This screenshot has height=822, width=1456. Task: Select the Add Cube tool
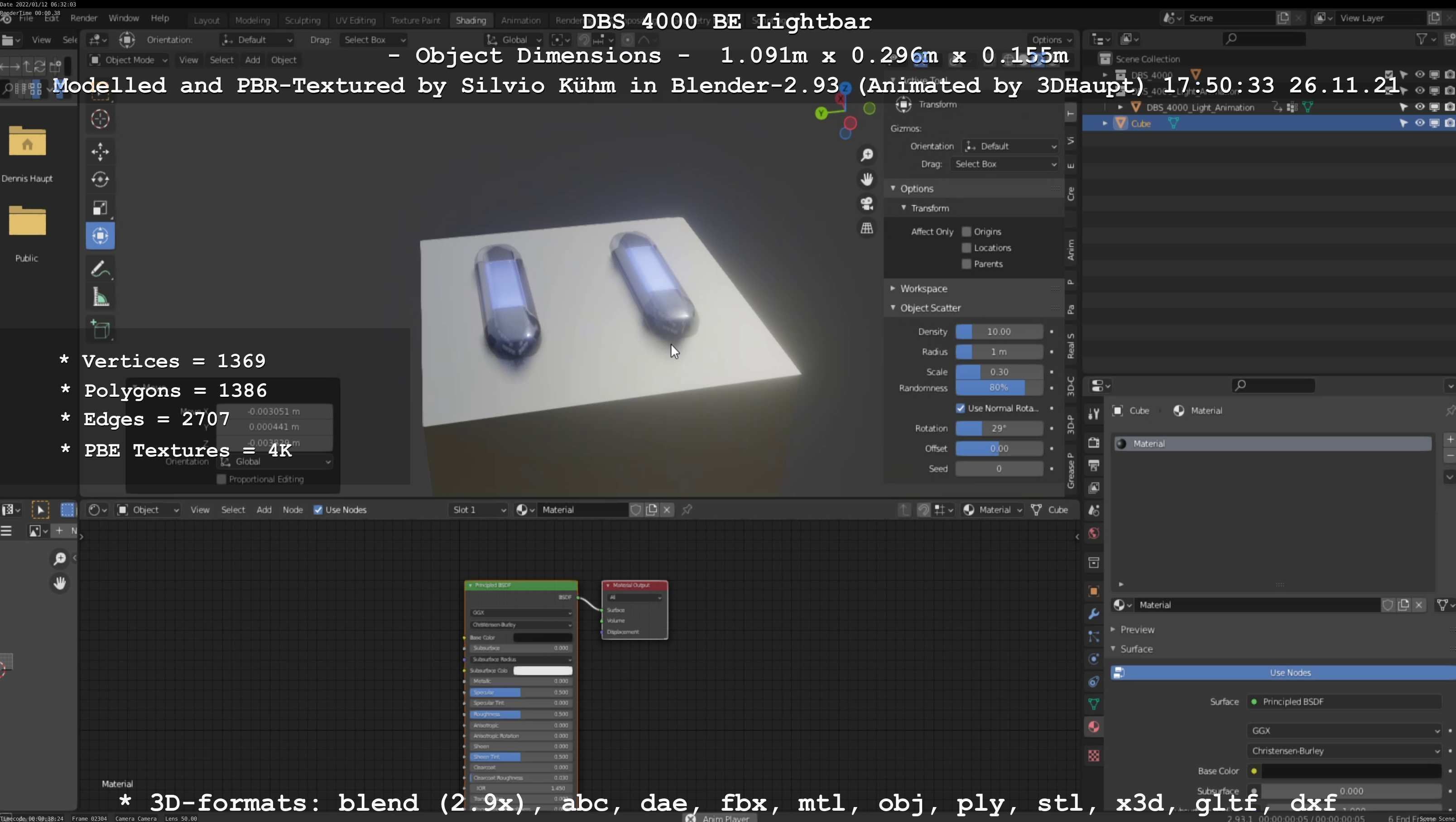(x=100, y=330)
